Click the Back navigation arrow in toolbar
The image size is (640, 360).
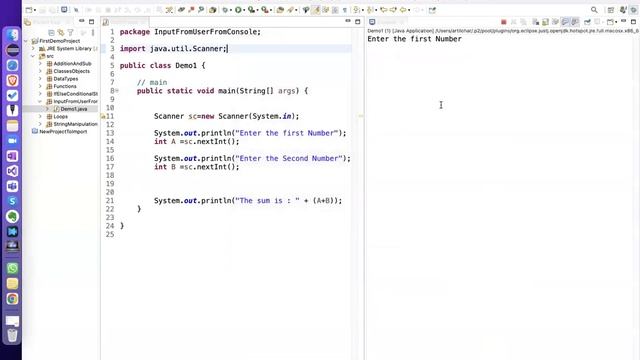tap(403, 10)
